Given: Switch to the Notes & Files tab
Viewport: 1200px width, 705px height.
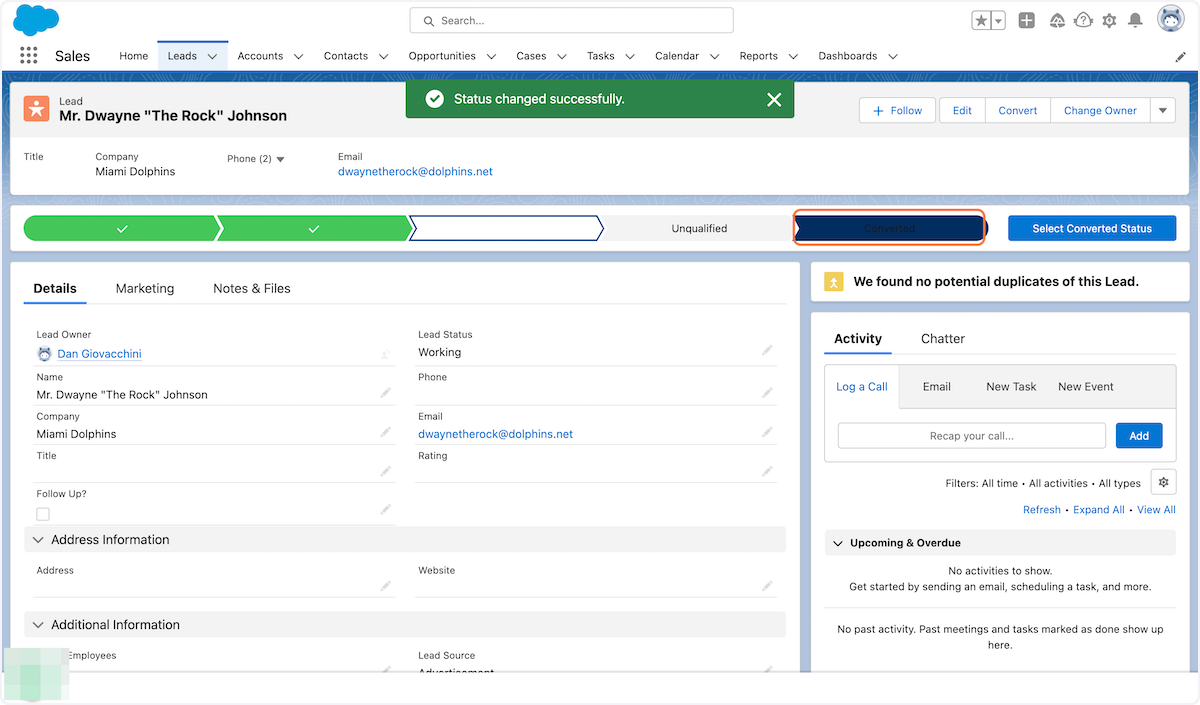Looking at the screenshot, I should point(252,288).
